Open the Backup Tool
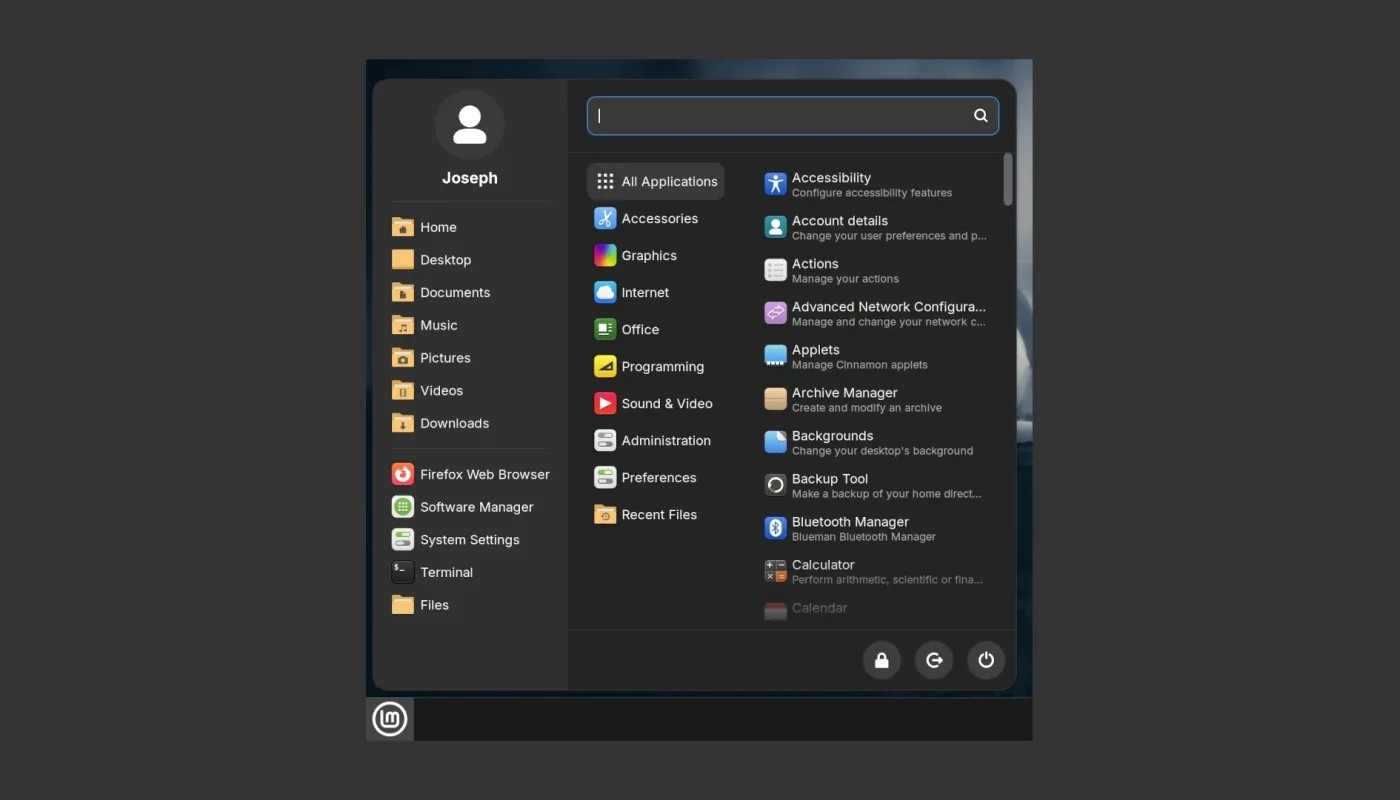The image size is (1400, 800). click(x=829, y=485)
